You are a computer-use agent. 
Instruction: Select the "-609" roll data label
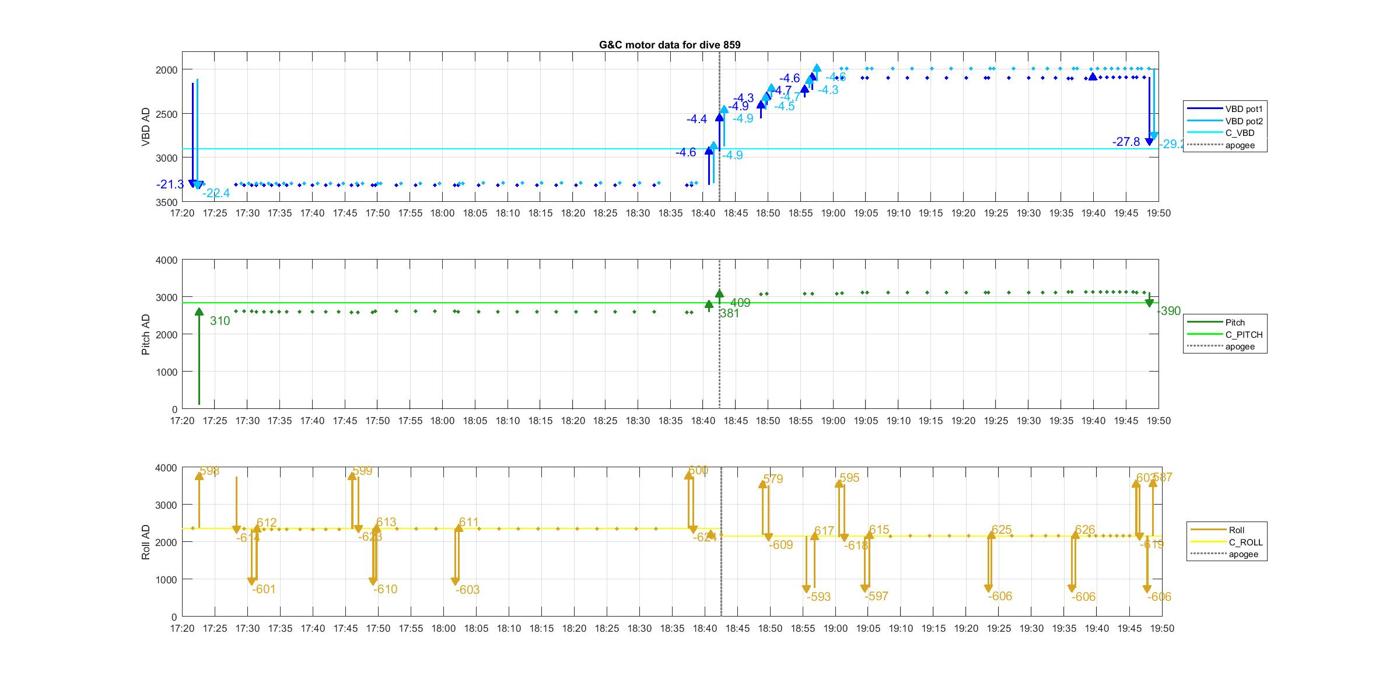(x=781, y=545)
